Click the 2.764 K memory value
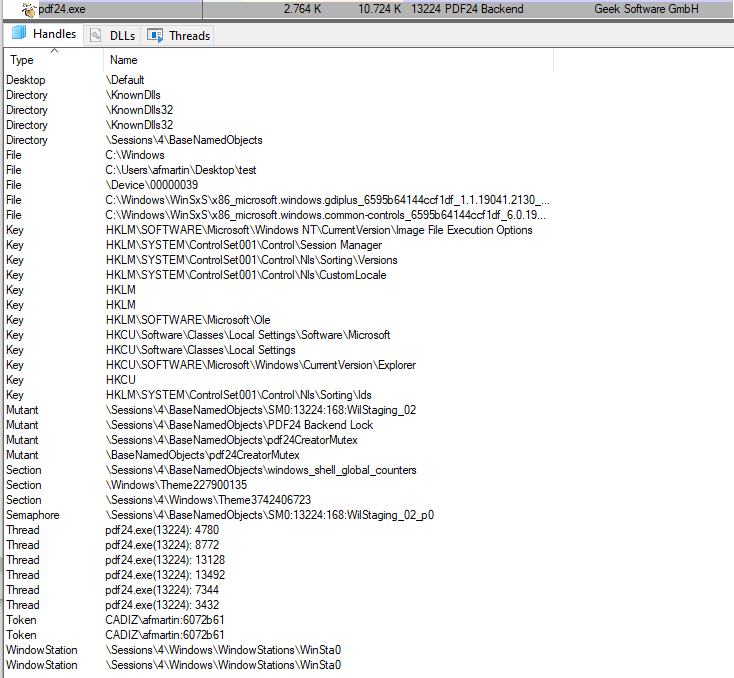The height and width of the screenshot is (678, 734). tap(302, 9)
